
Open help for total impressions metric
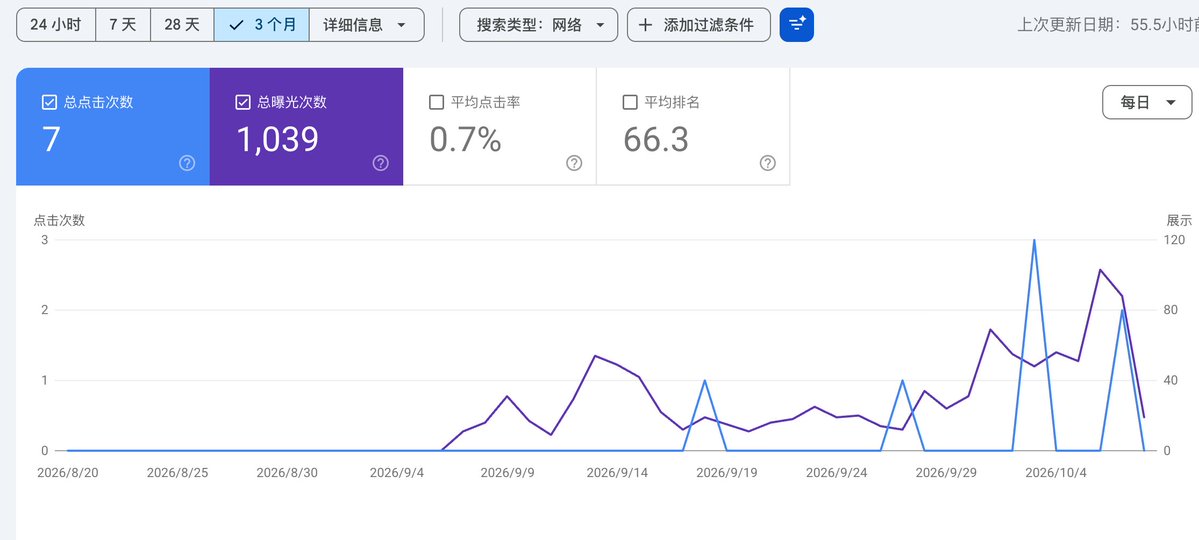pyautogui.click(x=381, y=163)
